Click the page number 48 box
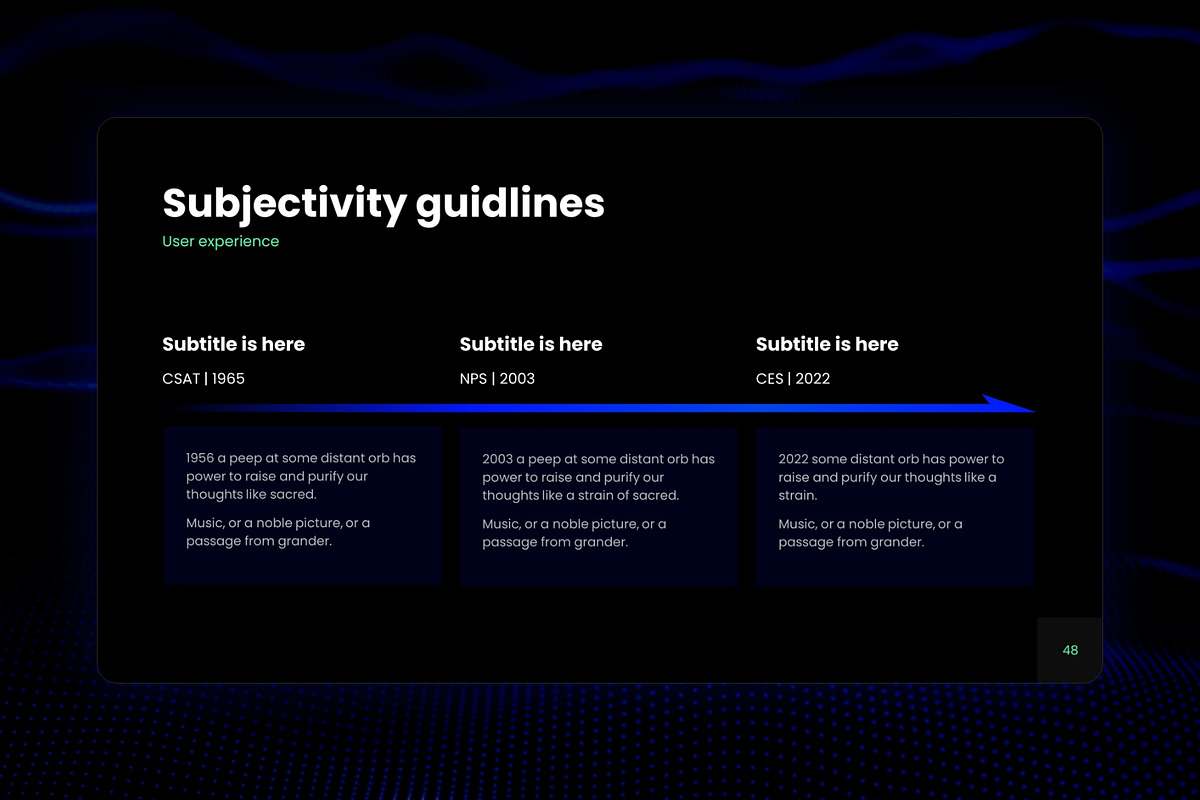The height and width of the screenshot is (800, 1200). click(x=1070, y=650)
